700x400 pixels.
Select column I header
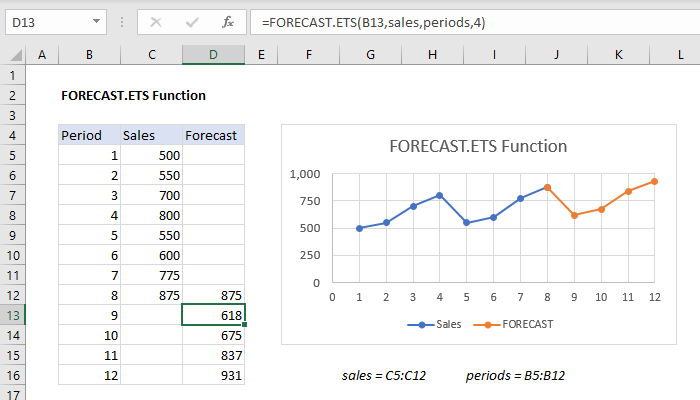pos(494,55)
